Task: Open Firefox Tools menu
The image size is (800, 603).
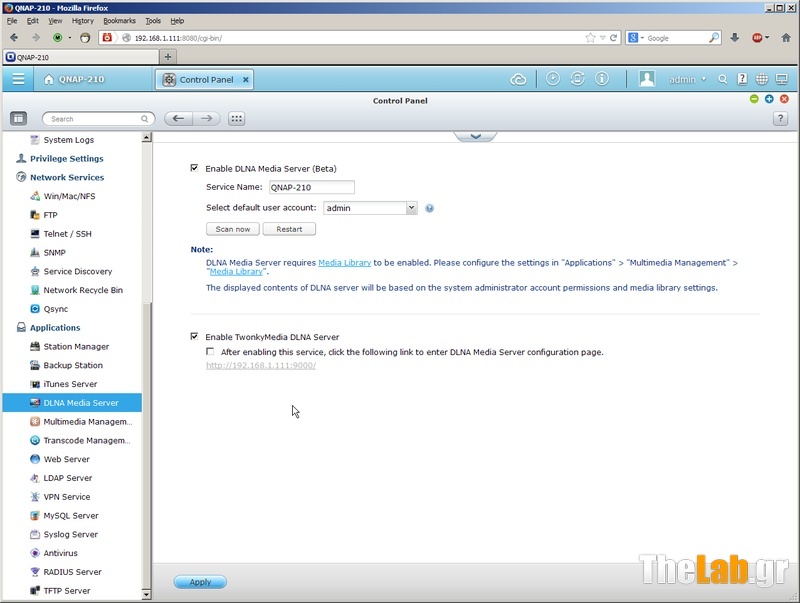Action: click(153, 21)
